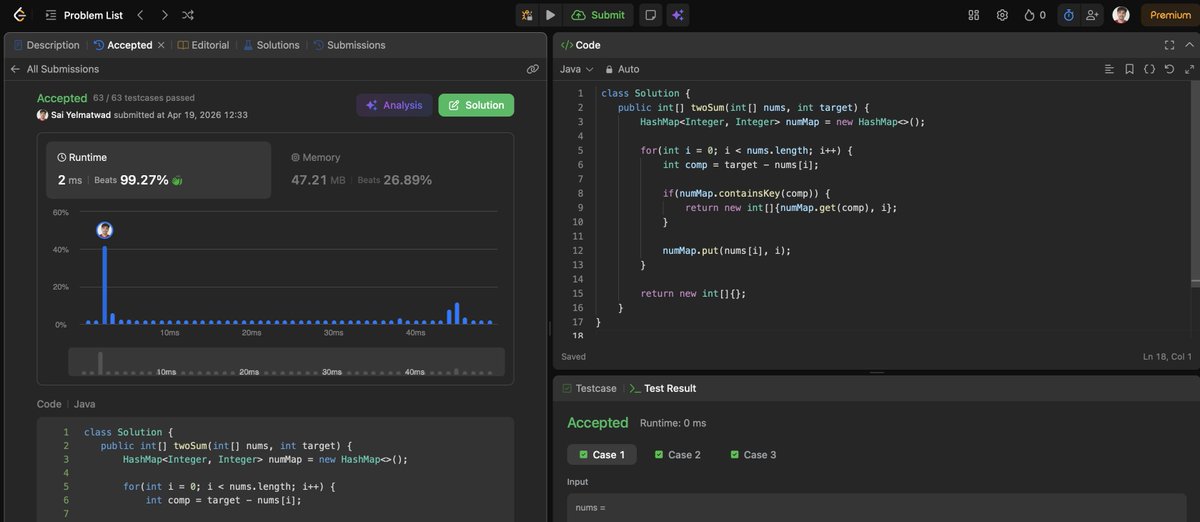Click the Analysis button
This screenshot has width=1200, height=522.
tap(394, 105)
